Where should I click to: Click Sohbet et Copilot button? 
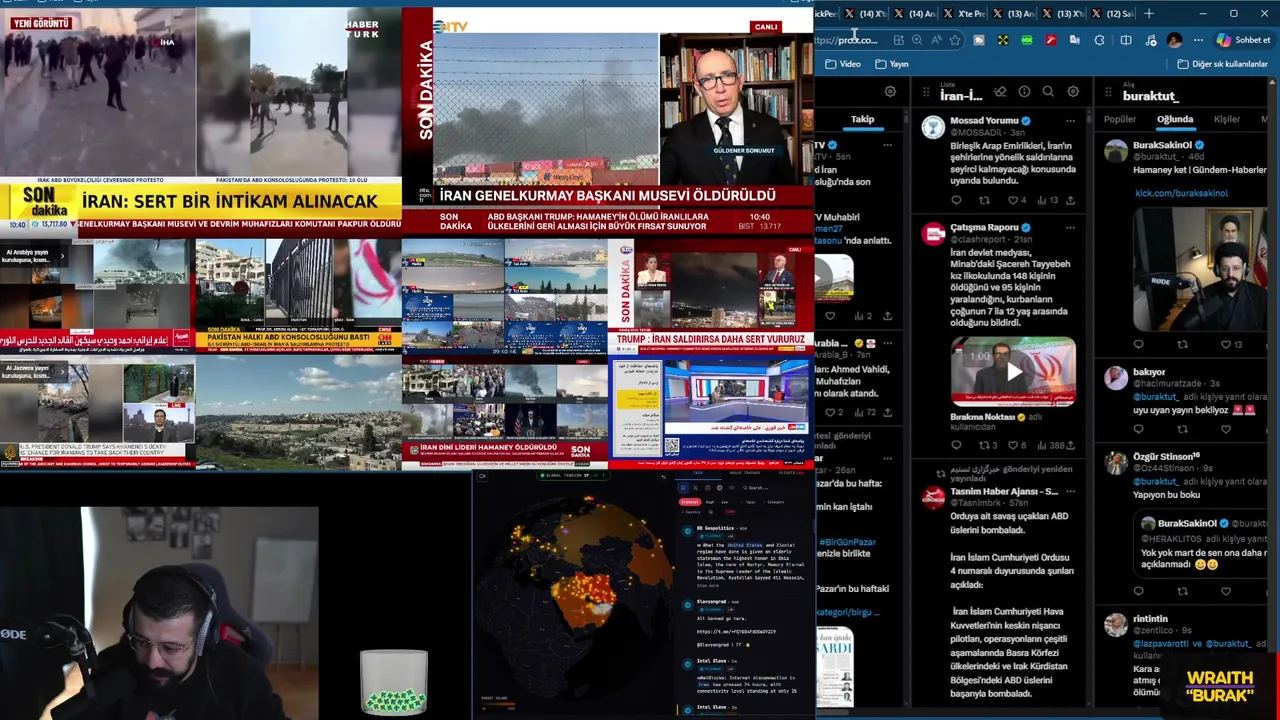coord(1243,40)
